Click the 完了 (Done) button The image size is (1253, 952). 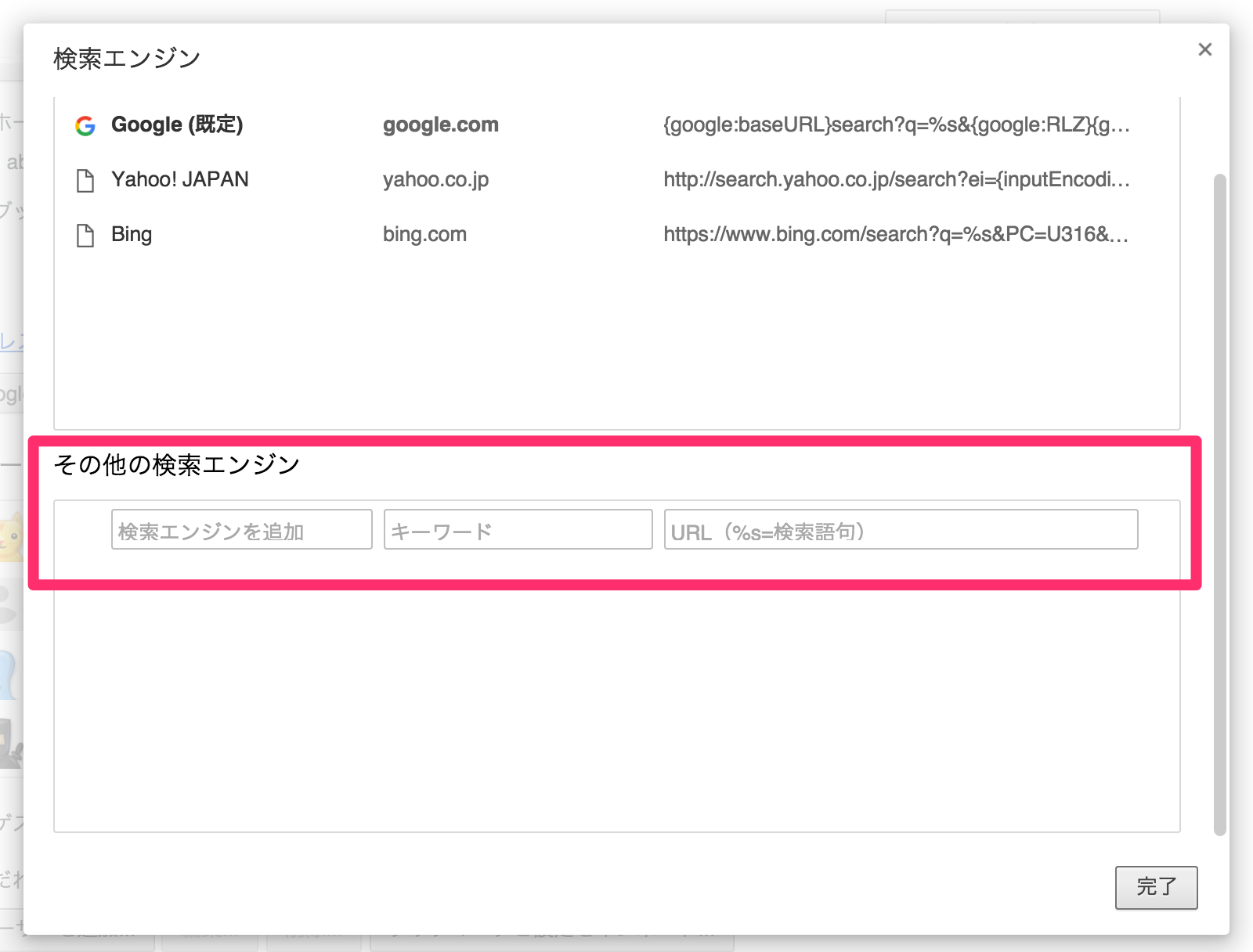click(x=1157, y=887)
